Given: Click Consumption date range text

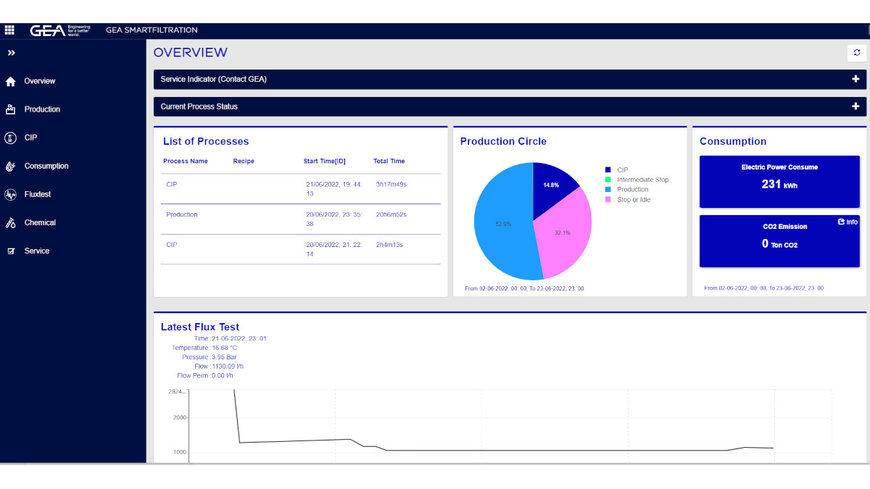Looking at the screenshot, I should pos(763,288).
